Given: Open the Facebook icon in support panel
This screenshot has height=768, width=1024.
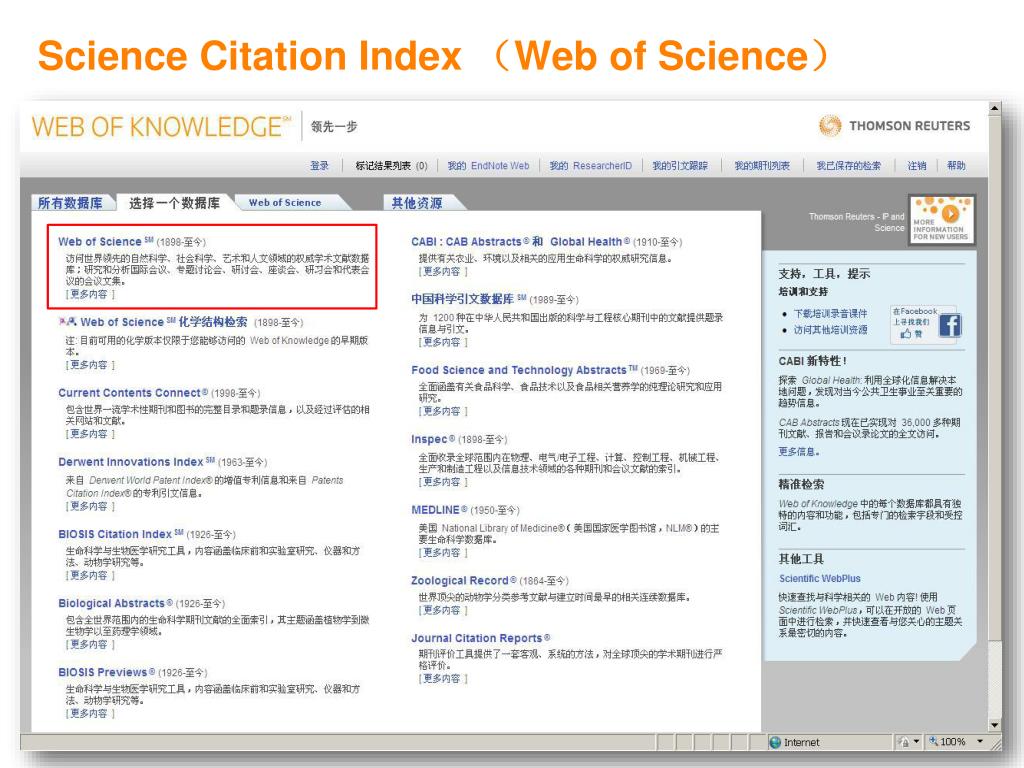Looking at the screenshot, I should click(x=949, y=325).
